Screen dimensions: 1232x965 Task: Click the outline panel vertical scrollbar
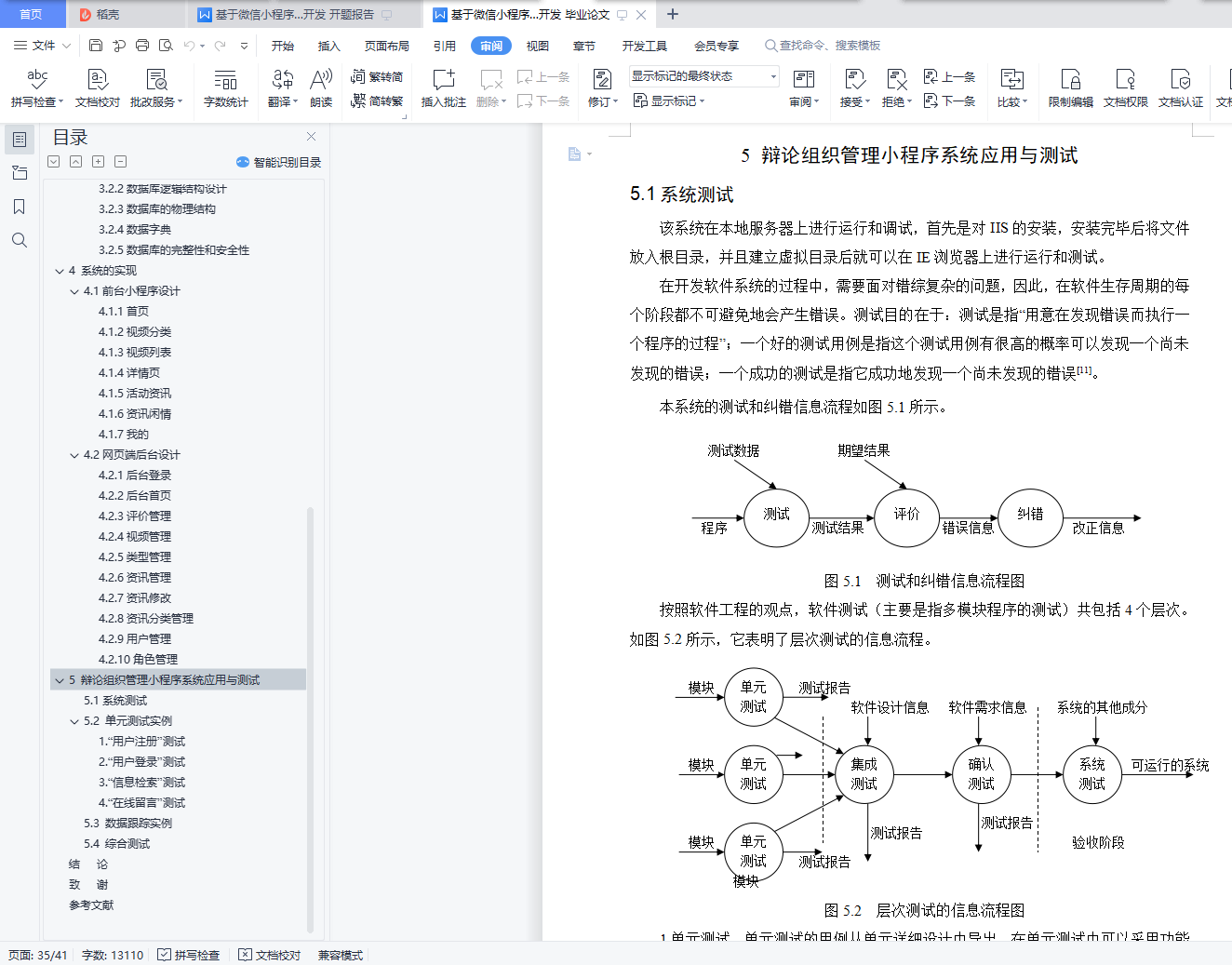[310, 718]
